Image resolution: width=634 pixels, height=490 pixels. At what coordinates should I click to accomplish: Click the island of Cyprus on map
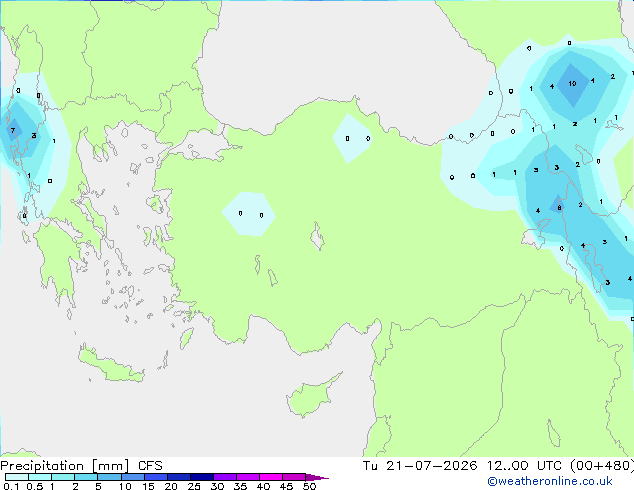(x=311, y=397)
